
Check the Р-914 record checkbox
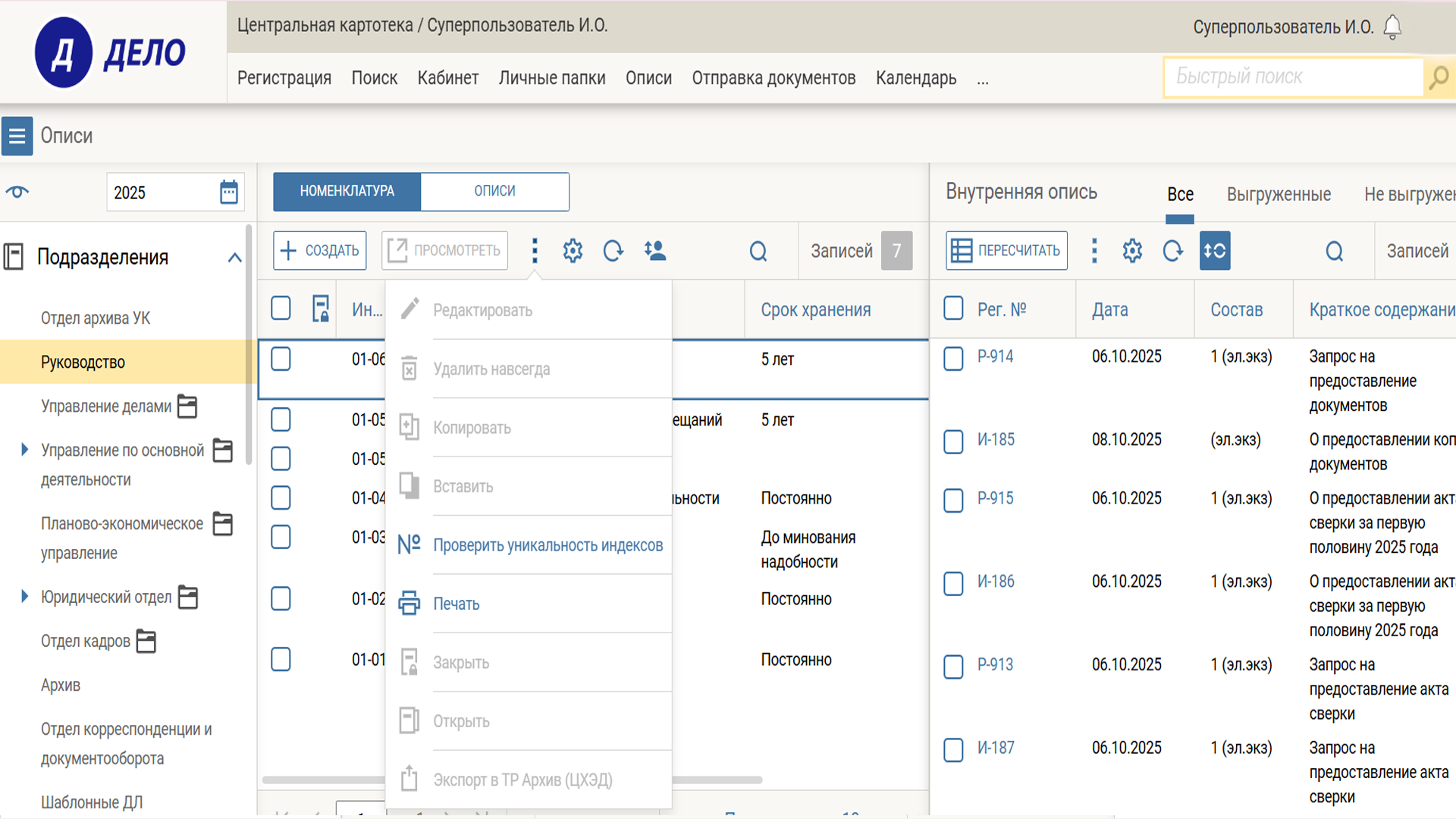click(x=953, y=359)
